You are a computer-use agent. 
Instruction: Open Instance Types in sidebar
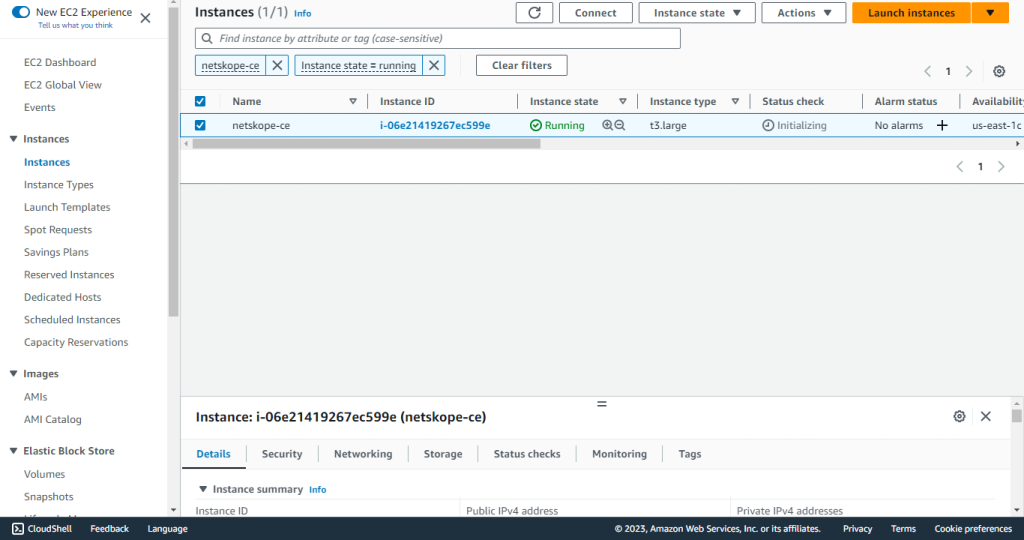(x=59, y=185)
